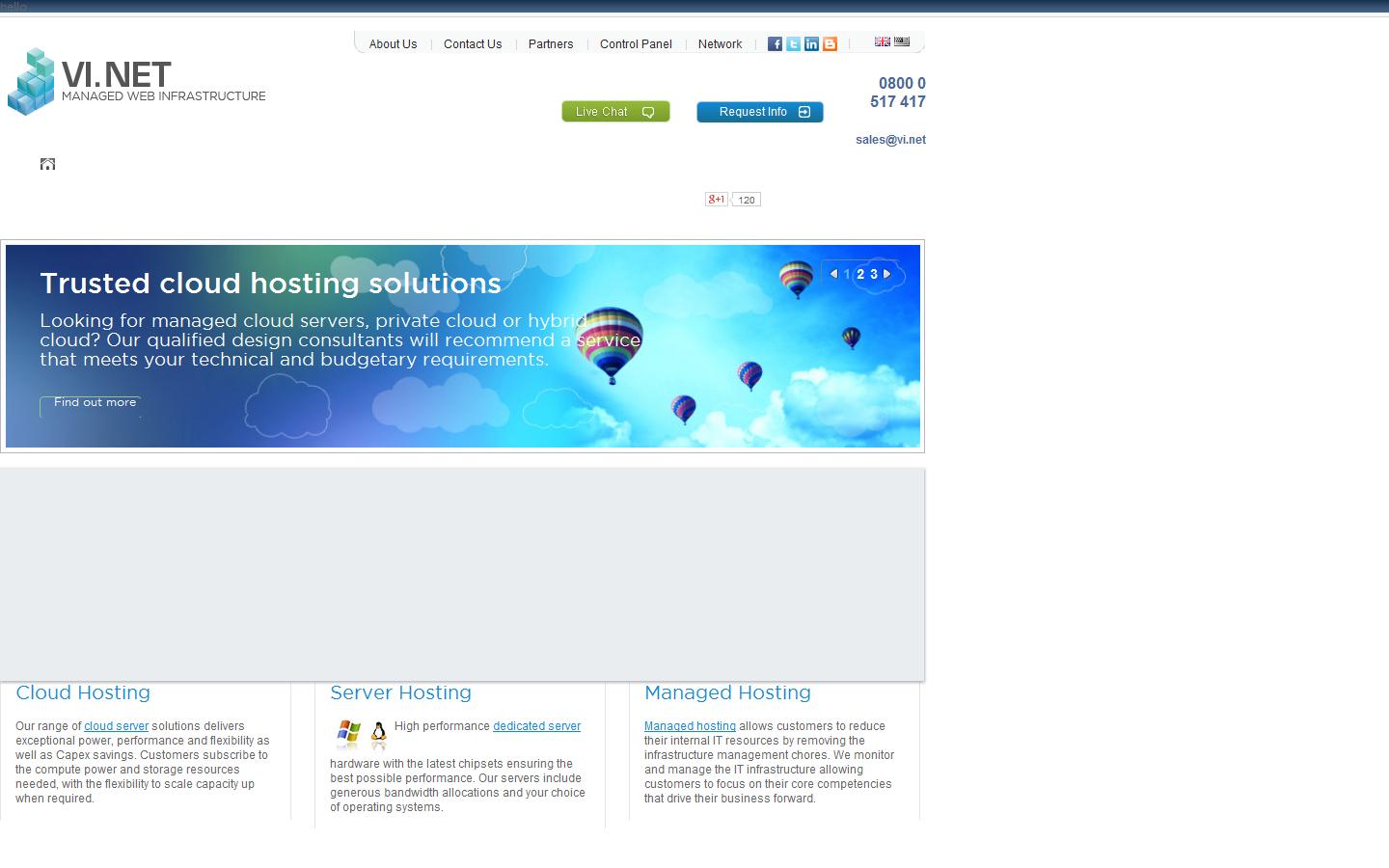Select the US flag language option
Screen dimensions: 1389x868
(901, 41)
